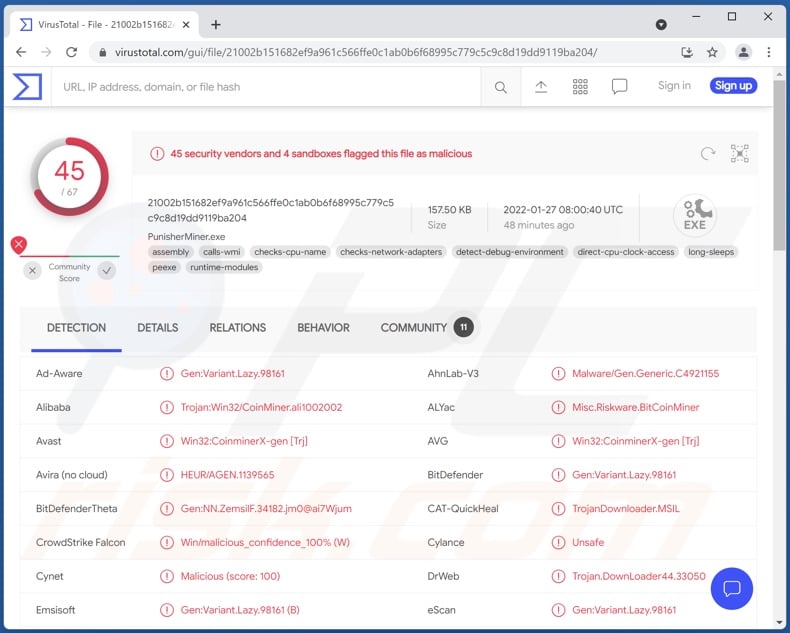Click the checks-cpu-name tag

[x=290, y=251]
